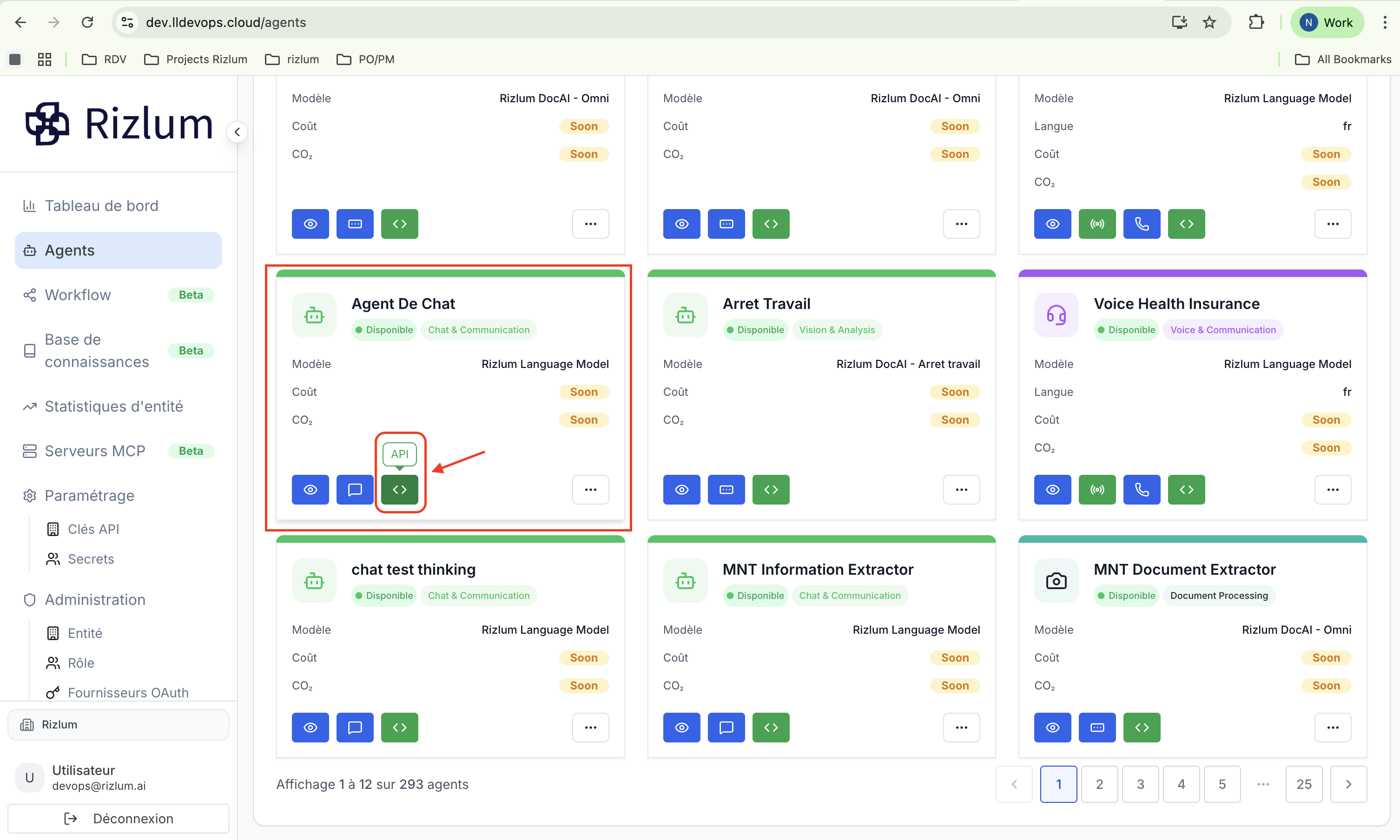The height and width of the screenshot is (840, 1400).
Task: Click the view eye icon on Agent De Chat
Action: click(310, 489)
